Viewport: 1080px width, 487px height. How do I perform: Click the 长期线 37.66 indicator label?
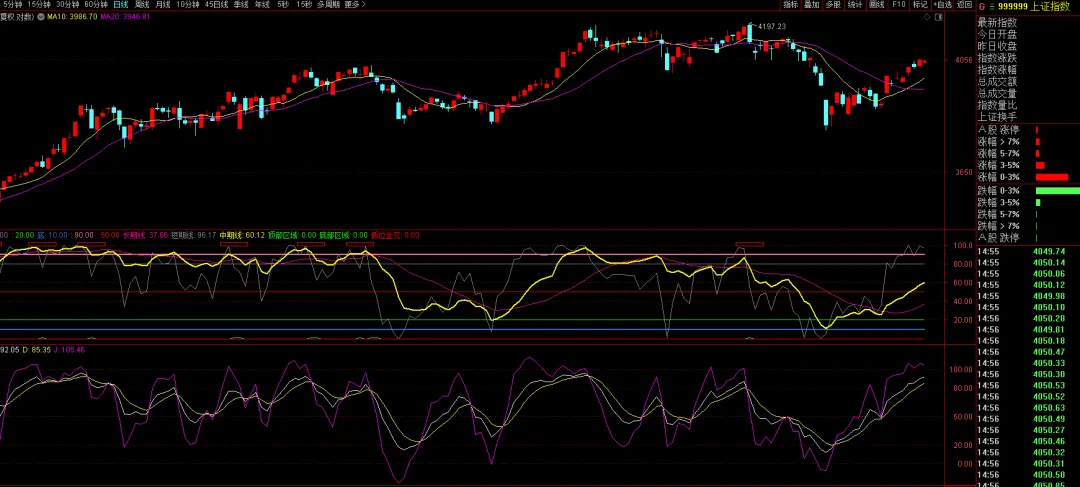point(145,236)
